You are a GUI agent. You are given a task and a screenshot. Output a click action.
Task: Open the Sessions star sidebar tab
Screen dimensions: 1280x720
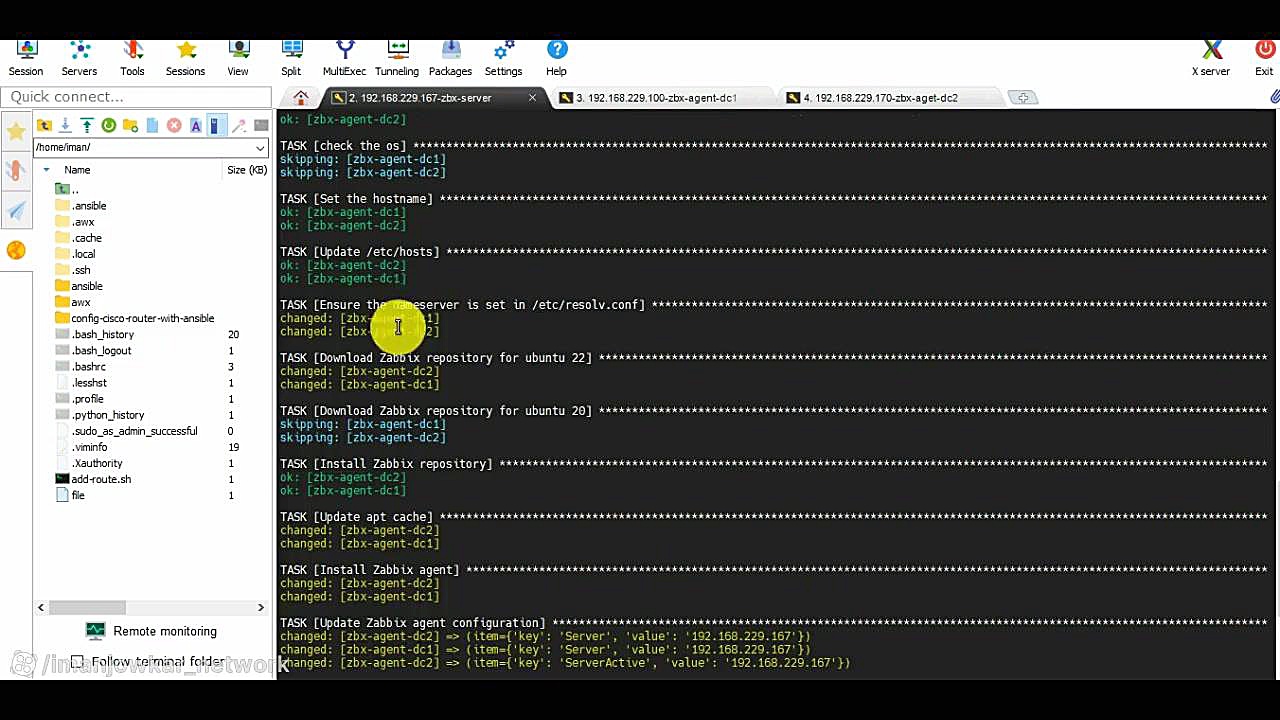click(x=16, y=131)
